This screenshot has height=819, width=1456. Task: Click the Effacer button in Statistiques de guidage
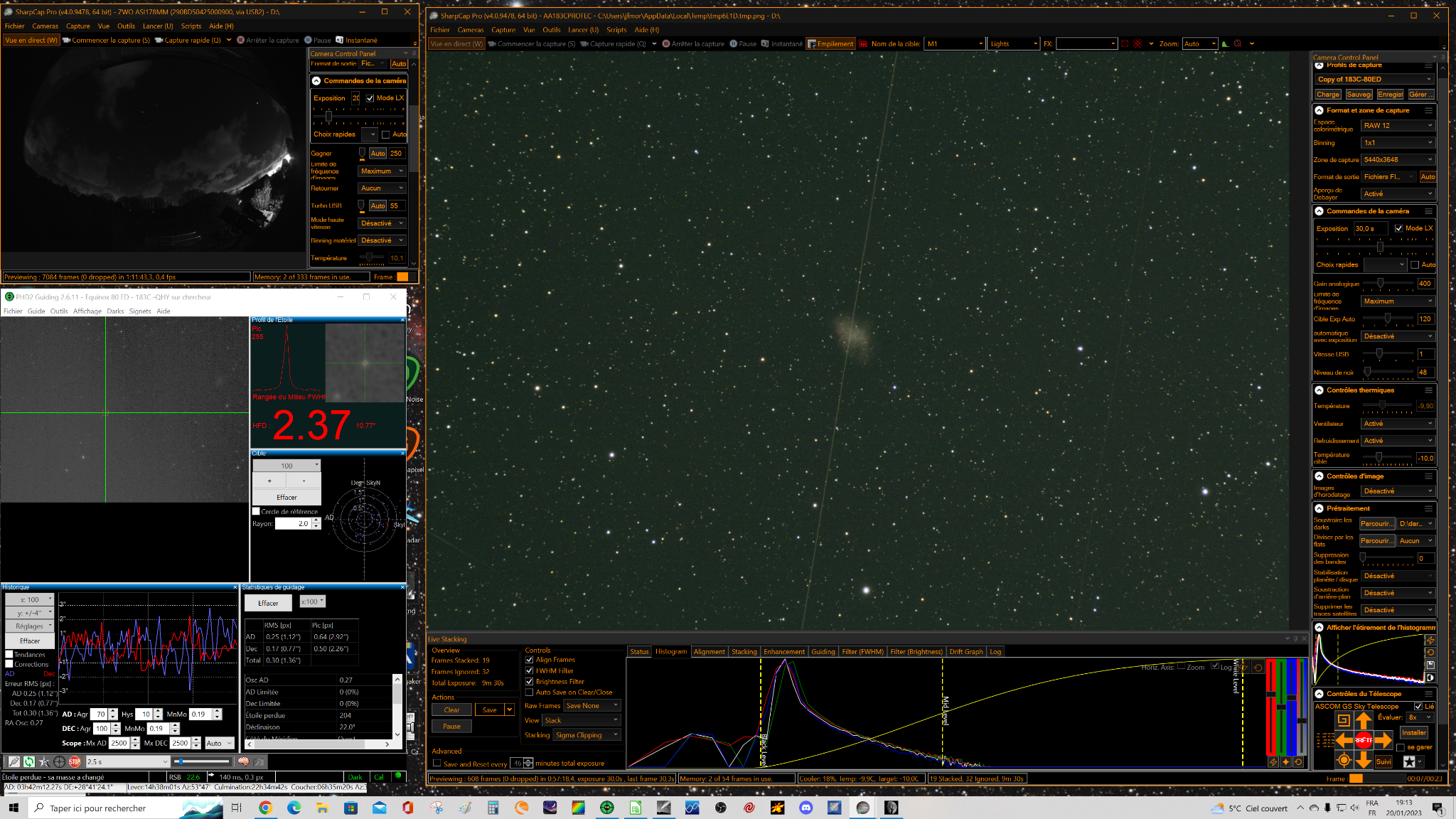click(268, 603)
